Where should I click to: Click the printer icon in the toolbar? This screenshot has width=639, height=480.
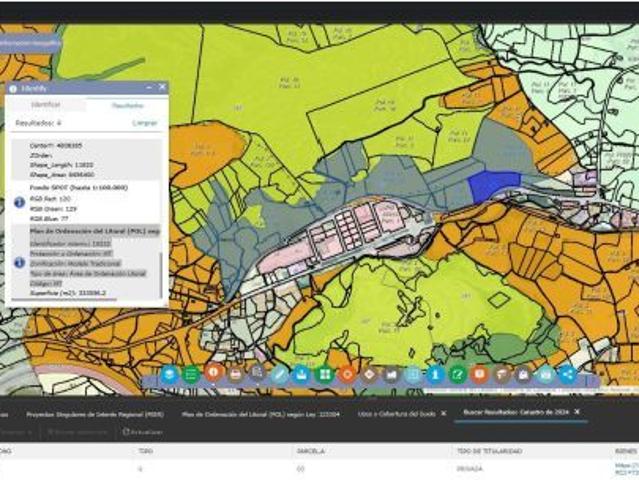[235, 374]
